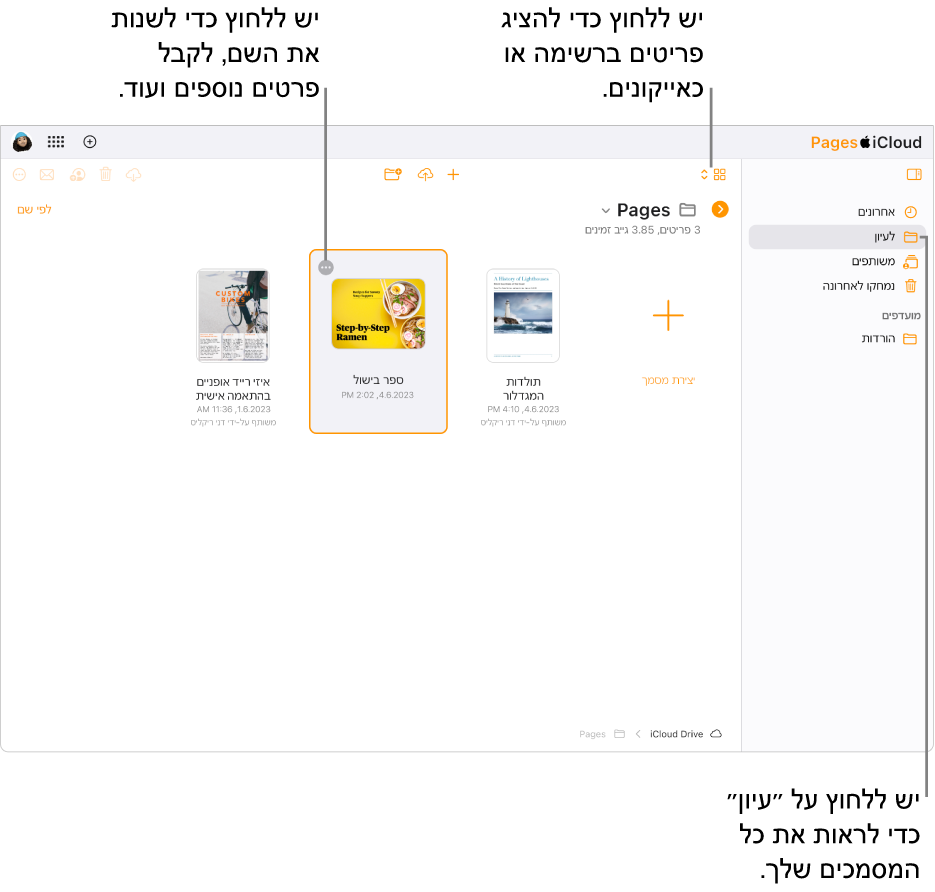Click the לפי שם sort link
Screen dimensions: 935x892
[34, 209]
